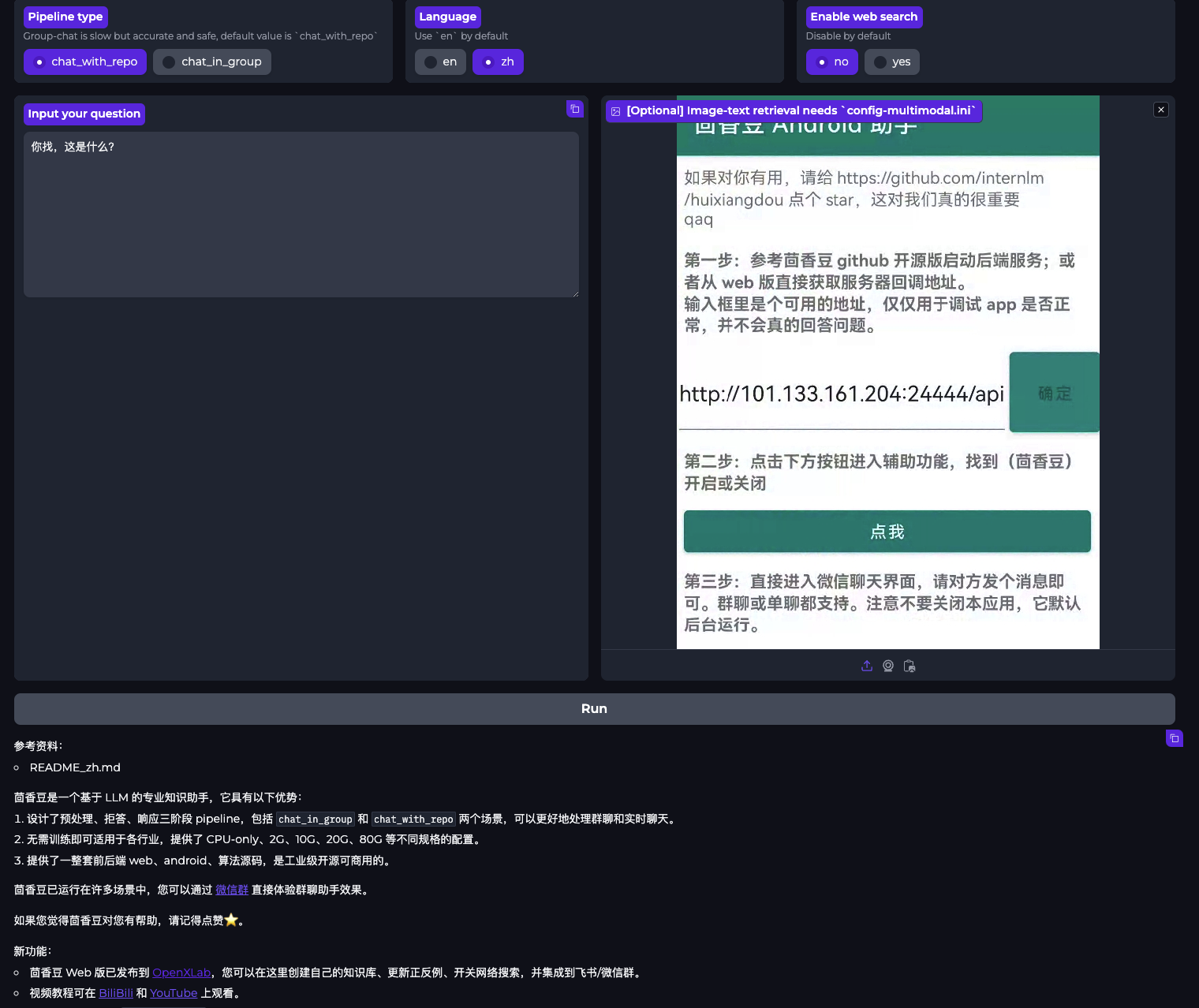The width and height of the screenshot is (1199, 1008).
Task: Click the image icon beside Image-text retrieval label
Action: click(x=616, y=111)
